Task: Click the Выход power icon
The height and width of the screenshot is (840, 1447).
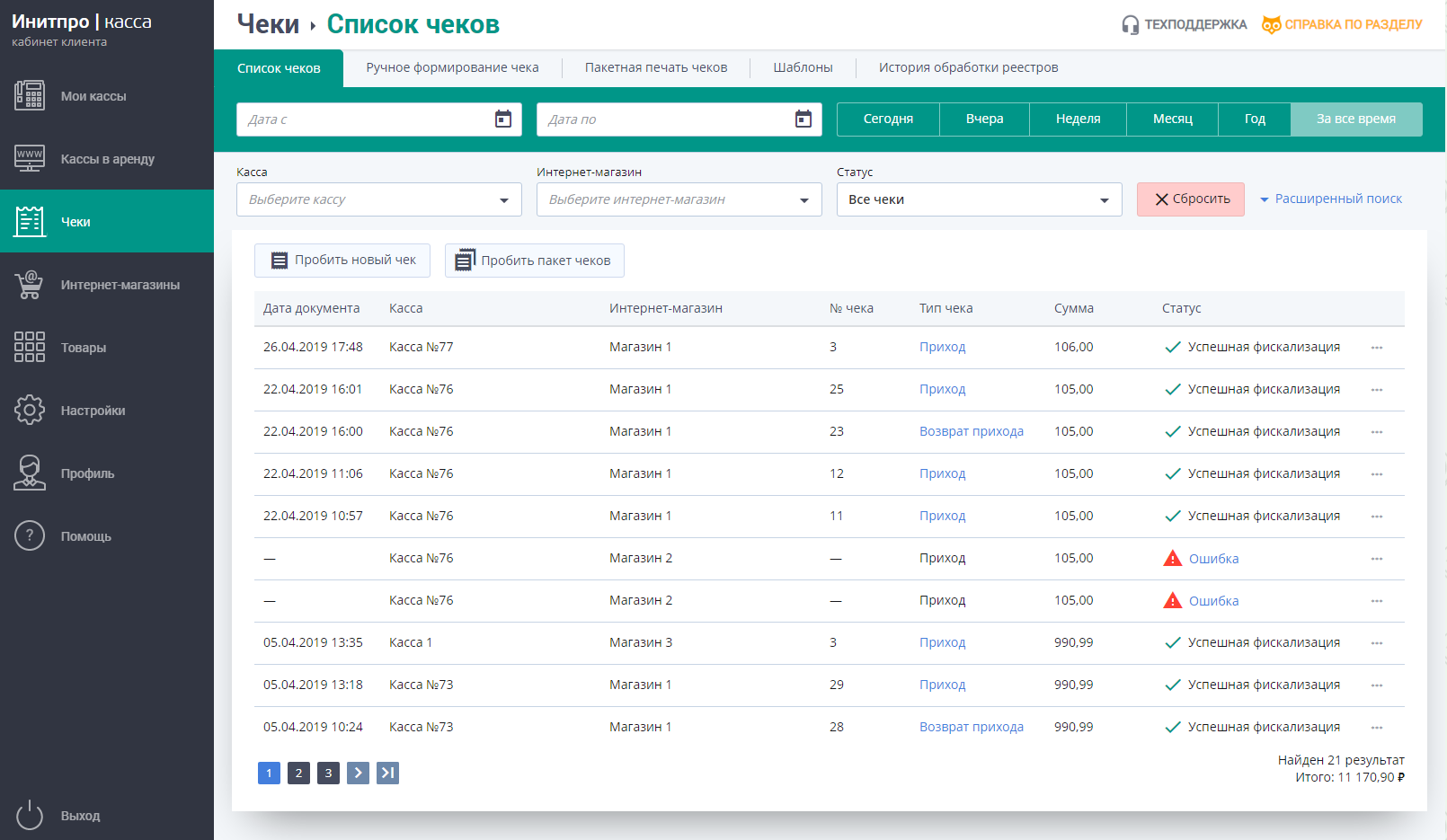Action: click(30, 815)
